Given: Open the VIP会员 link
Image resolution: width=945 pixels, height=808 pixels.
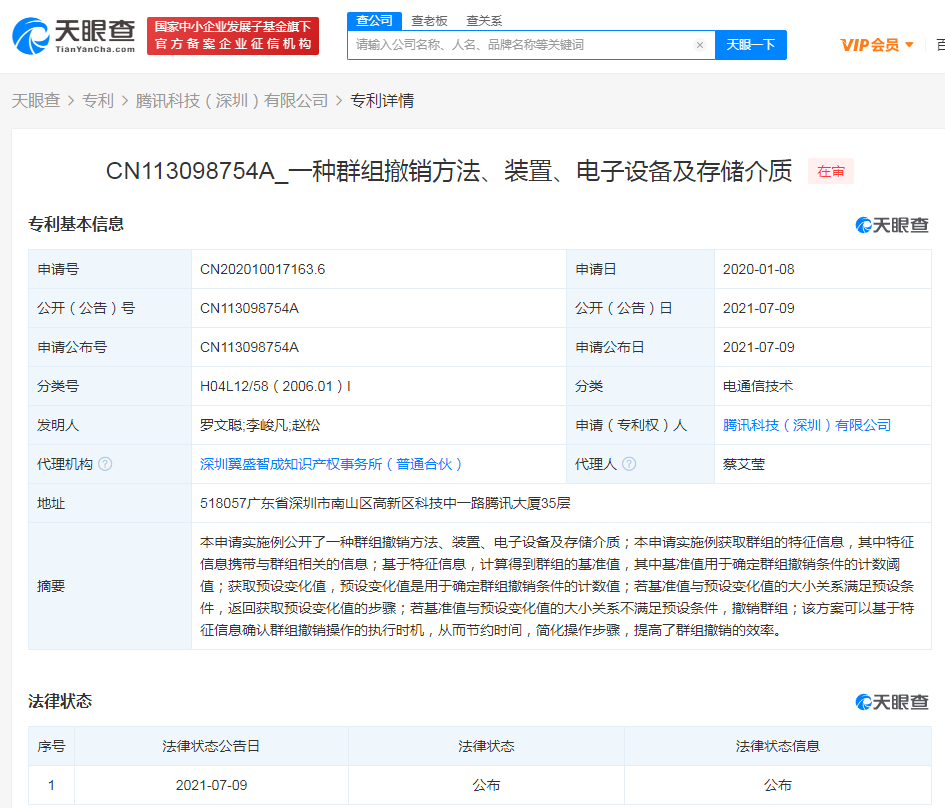Looking at the screenshot, I should point(870,45).
